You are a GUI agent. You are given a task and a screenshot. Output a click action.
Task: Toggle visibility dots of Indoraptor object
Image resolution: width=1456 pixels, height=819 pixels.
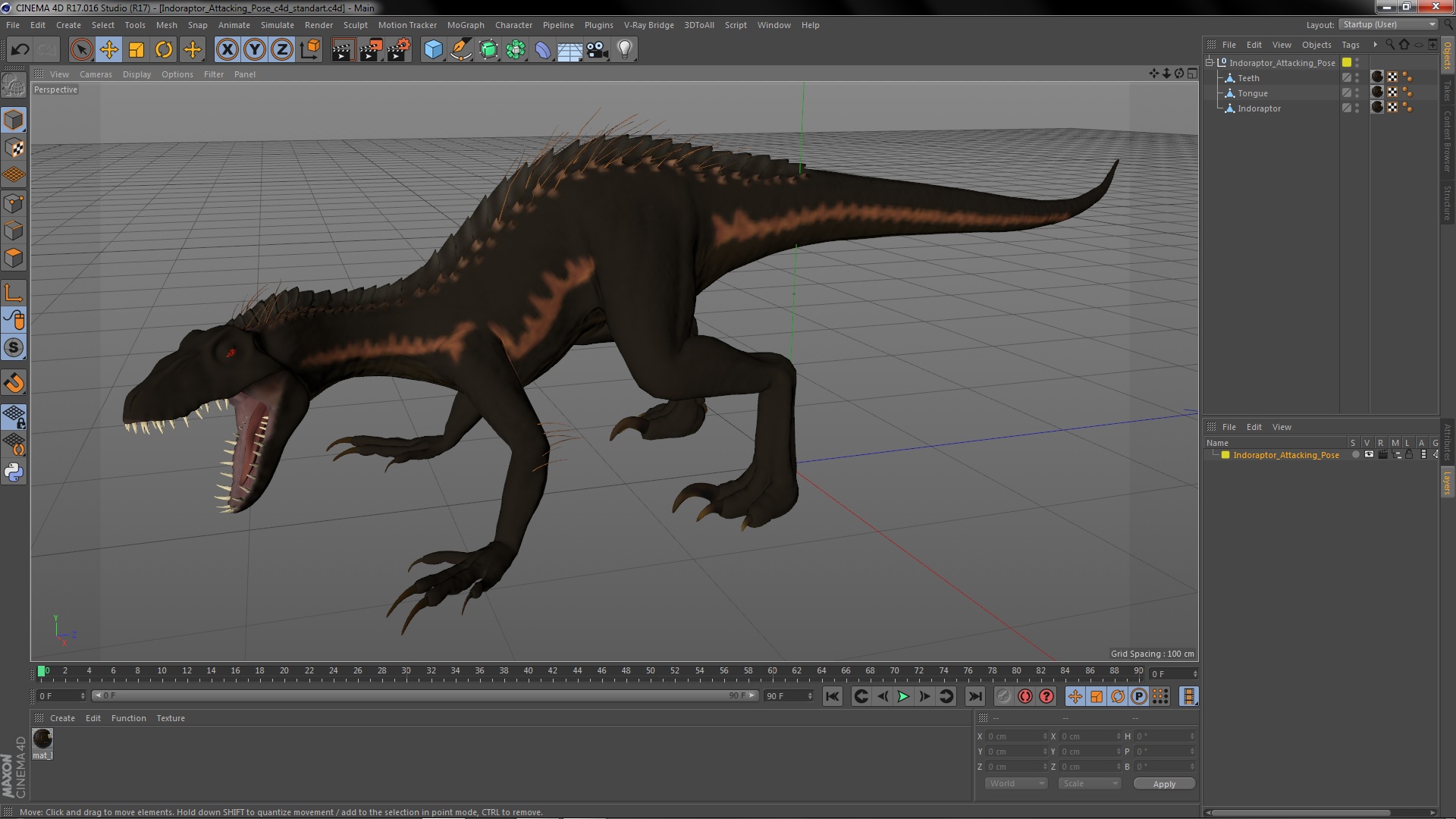coord(1357,108)
